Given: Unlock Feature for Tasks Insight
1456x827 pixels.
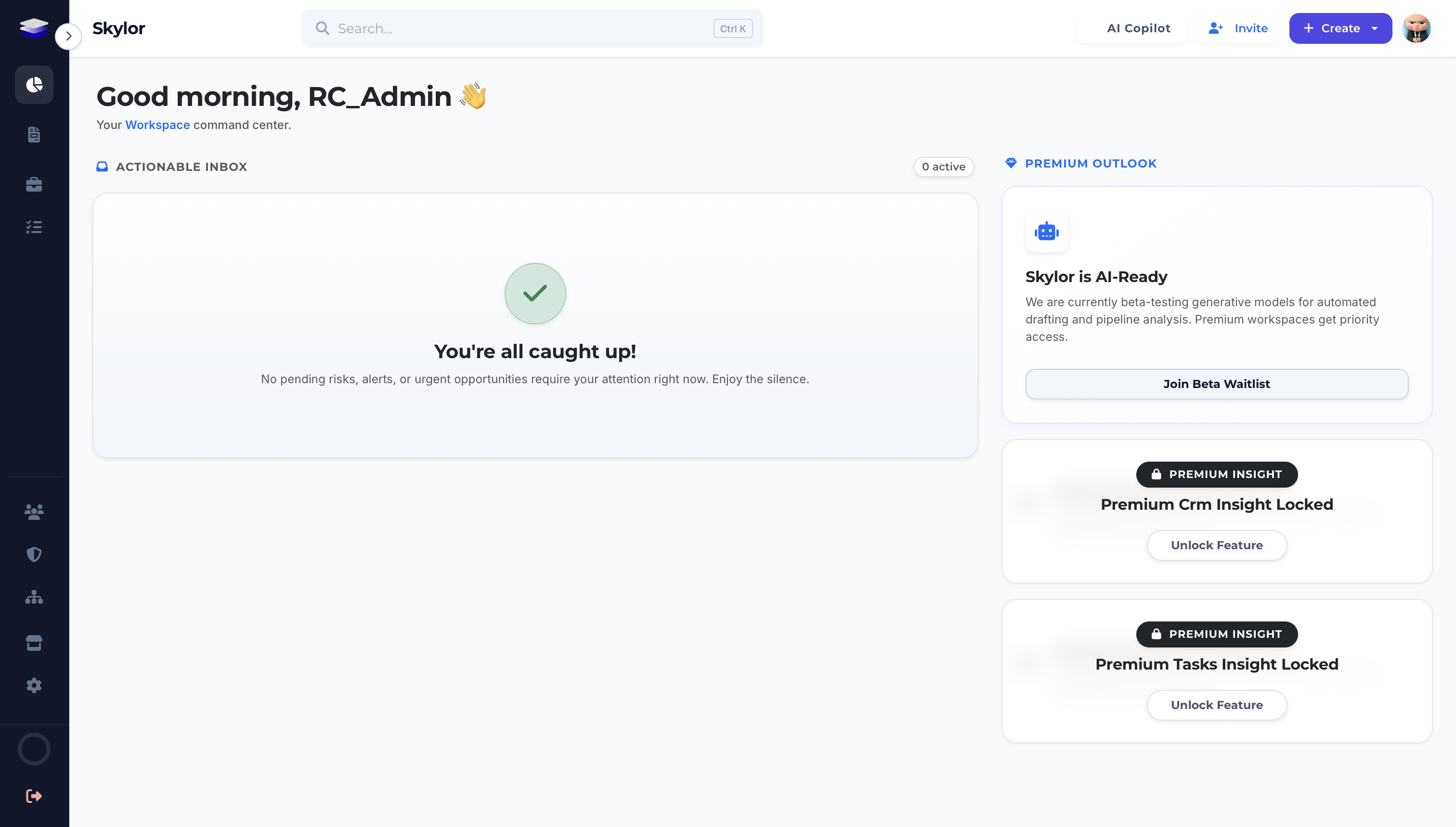Looking at the screenshot, I should [x=1216, y=705].
